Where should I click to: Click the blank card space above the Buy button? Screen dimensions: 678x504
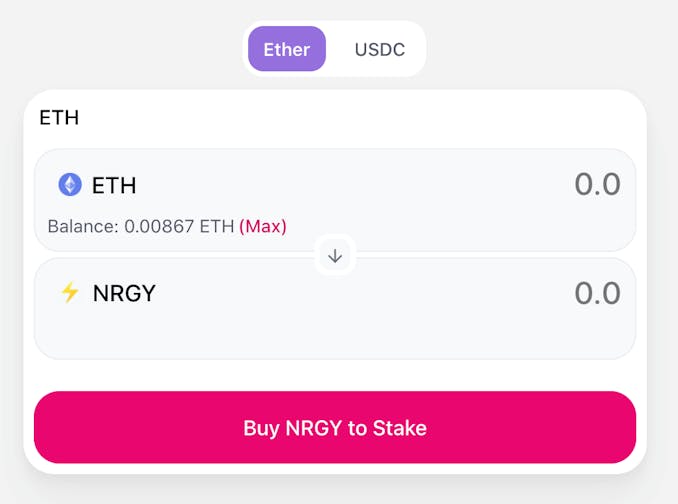tap(335, 375)
